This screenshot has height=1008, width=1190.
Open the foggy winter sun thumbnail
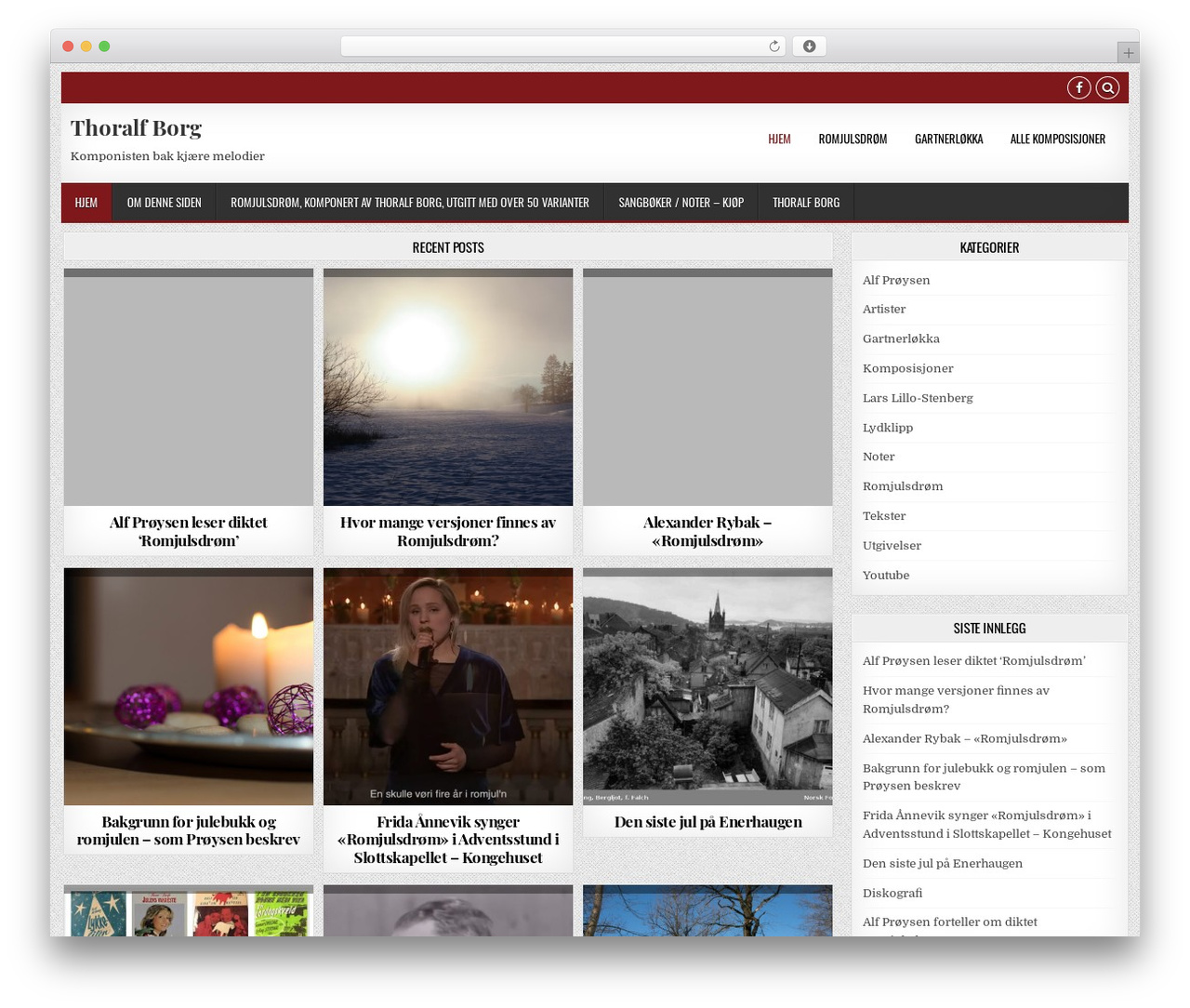point(448,387)
